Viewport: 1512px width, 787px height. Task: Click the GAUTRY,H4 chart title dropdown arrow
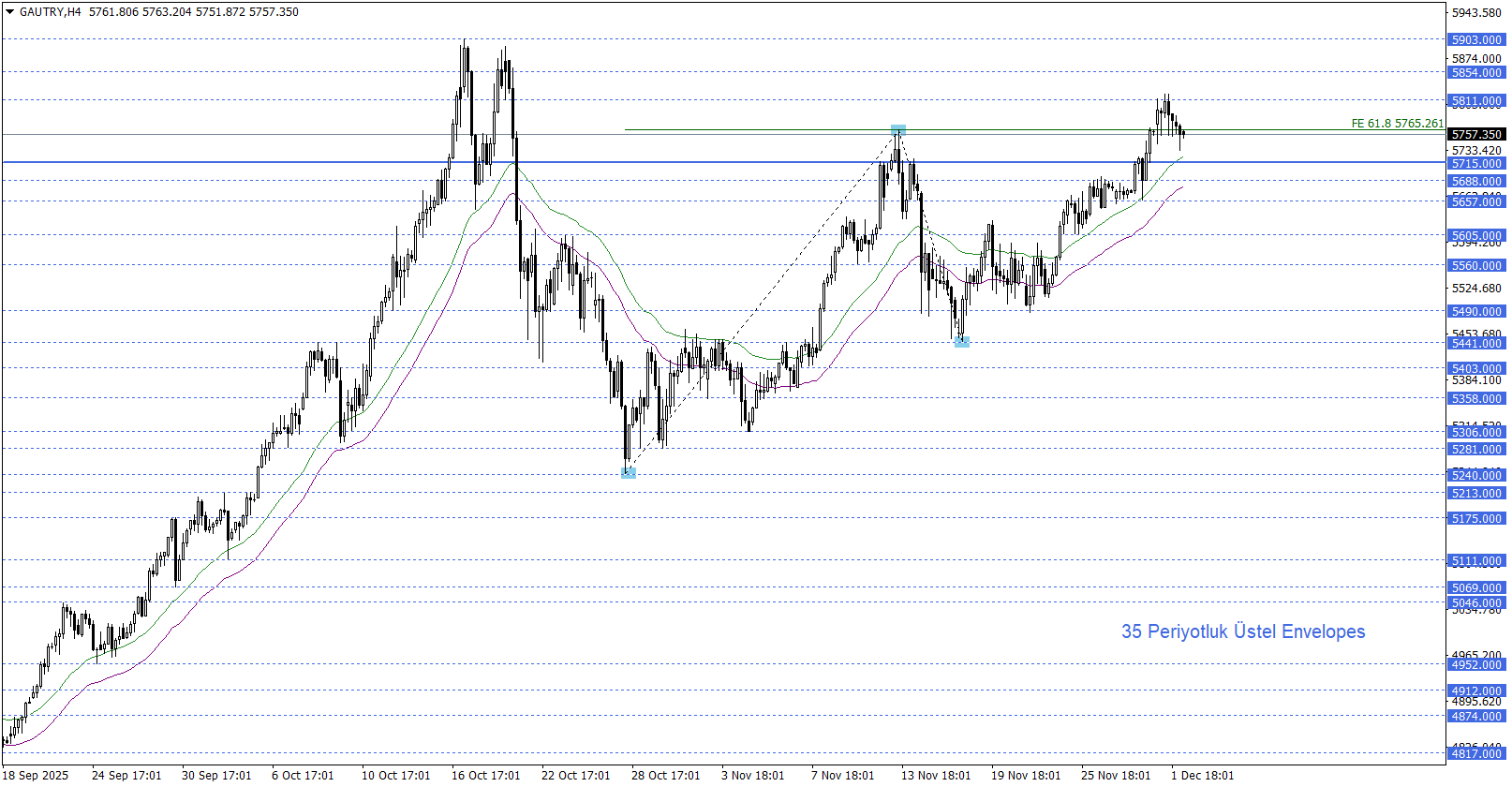pos(9,12)
